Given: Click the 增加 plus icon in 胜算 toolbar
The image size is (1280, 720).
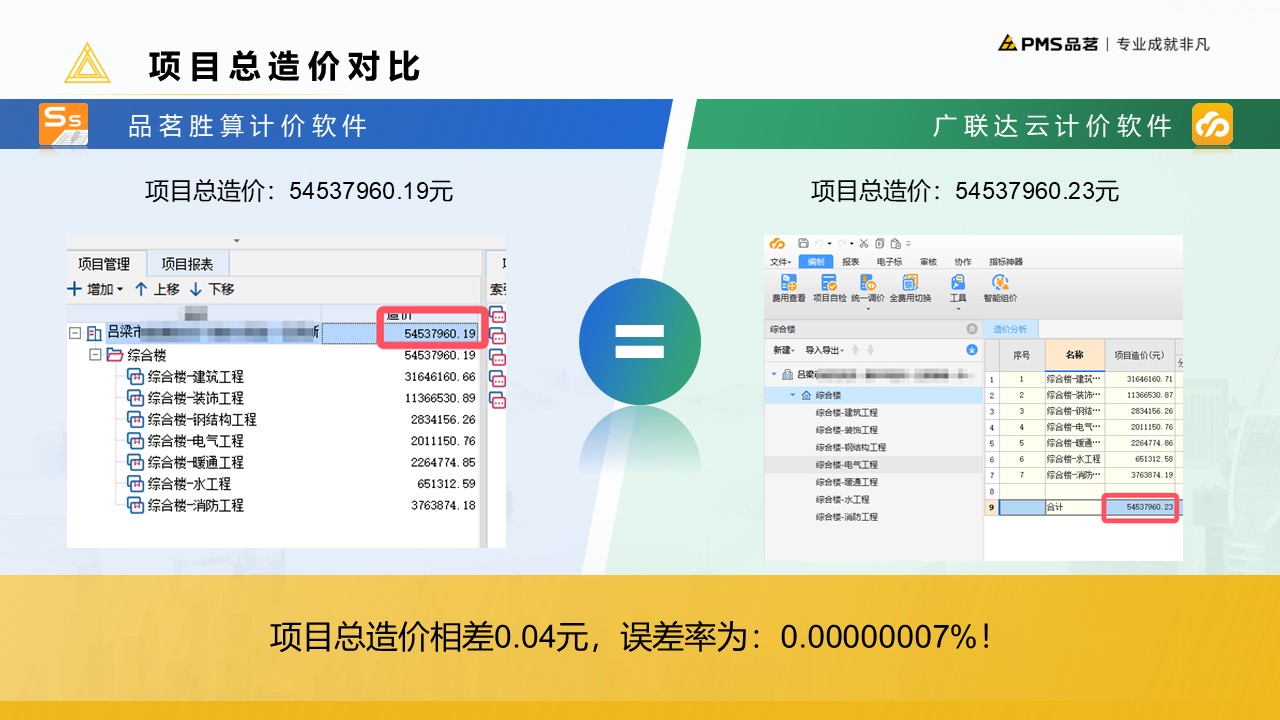Looking at the screenshot, I should [x=75, y=289].
